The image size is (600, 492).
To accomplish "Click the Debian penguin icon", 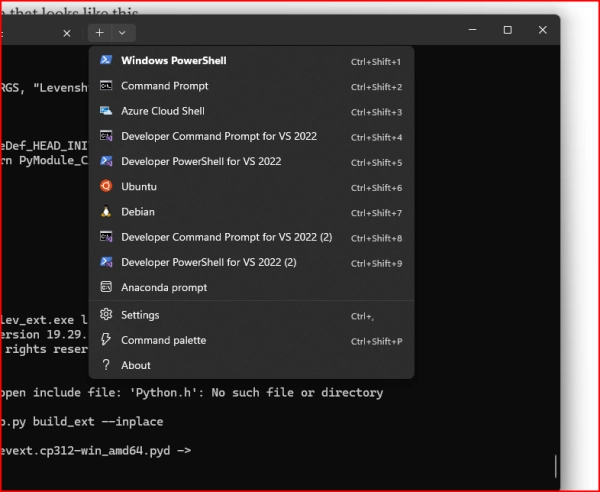I will click(105, 212).
